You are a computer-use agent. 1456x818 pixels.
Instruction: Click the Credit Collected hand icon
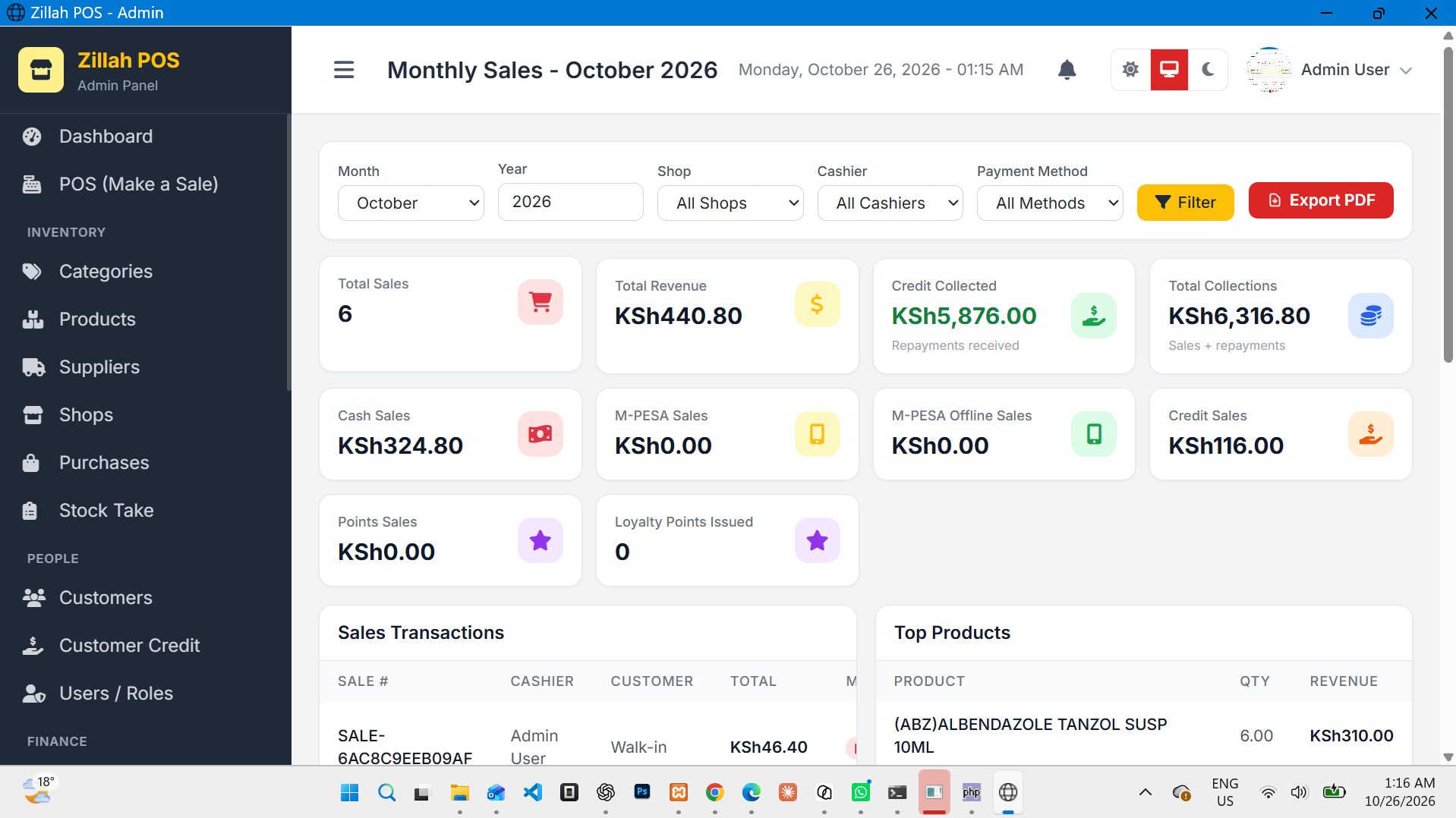pos(1094,316)
